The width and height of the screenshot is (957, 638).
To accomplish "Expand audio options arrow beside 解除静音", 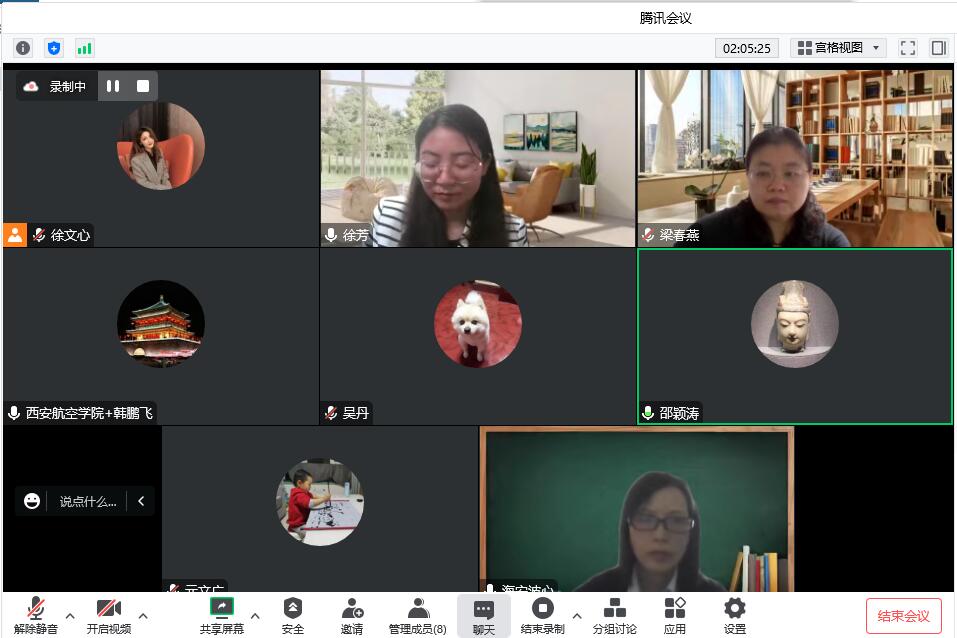I will click(70, 615).
